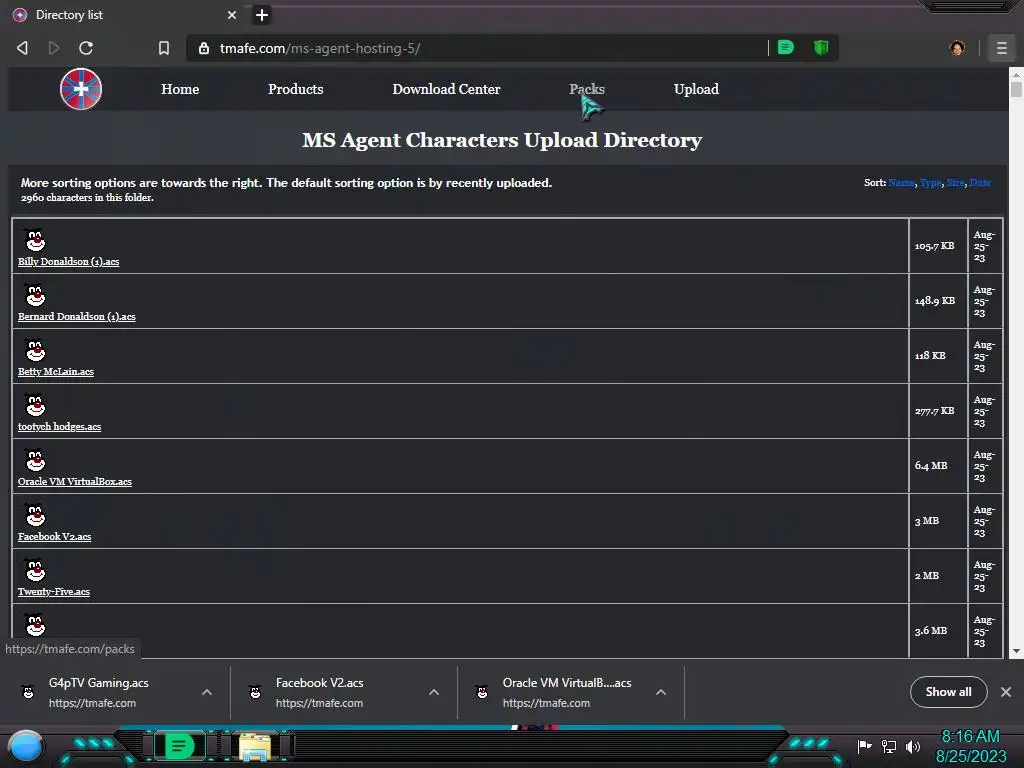Open the green chat extension icon

point(786,47)
